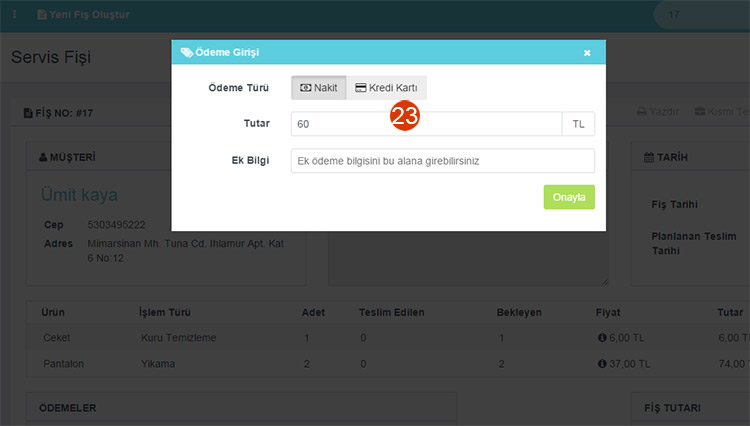Click the Fiş Tarihi label
The height and width of the screenshot is (426, 750).
pyautogui.click(x=674, y=204)
